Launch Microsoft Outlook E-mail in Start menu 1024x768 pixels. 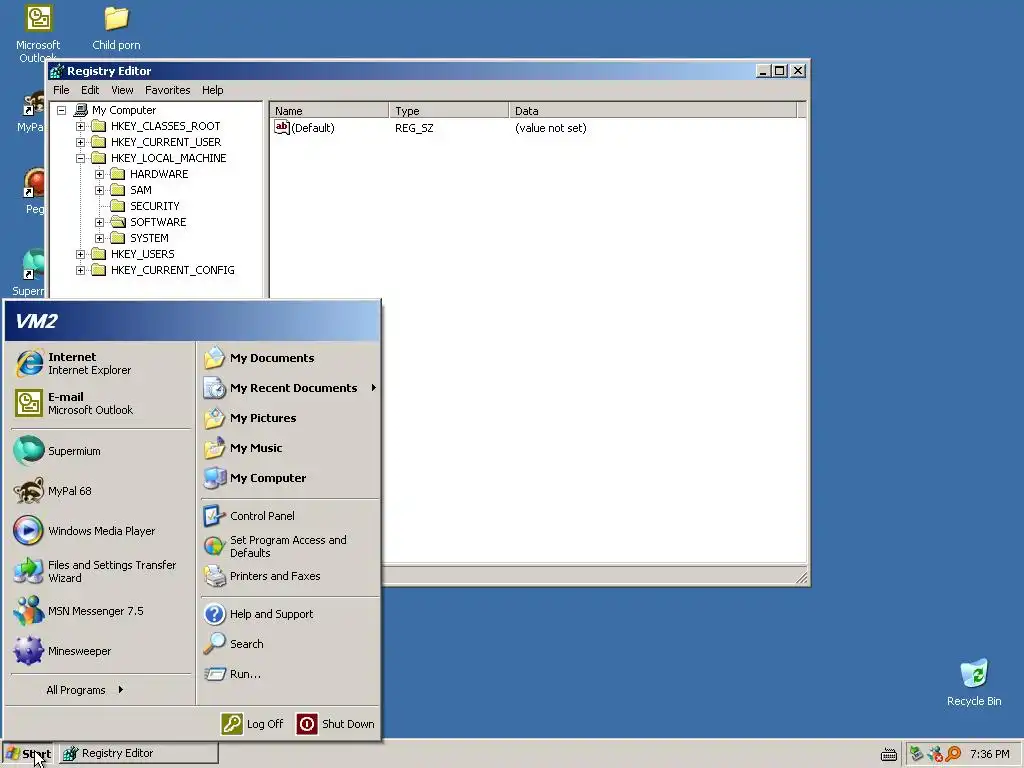101,403
